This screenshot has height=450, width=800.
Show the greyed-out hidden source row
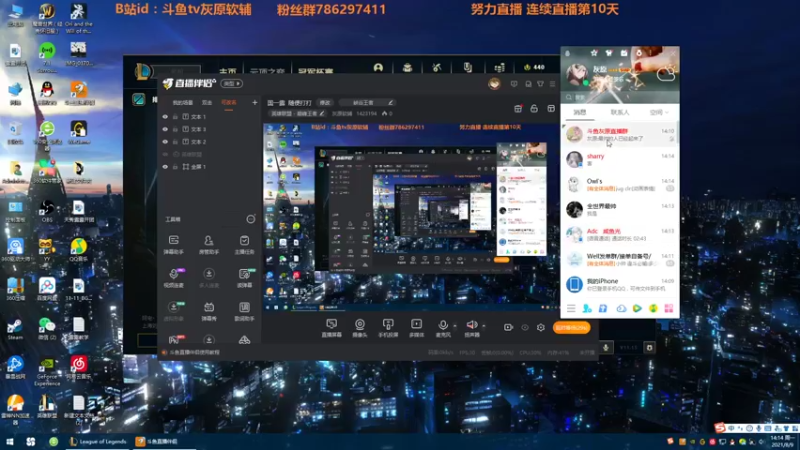click(x=165, y=154)
